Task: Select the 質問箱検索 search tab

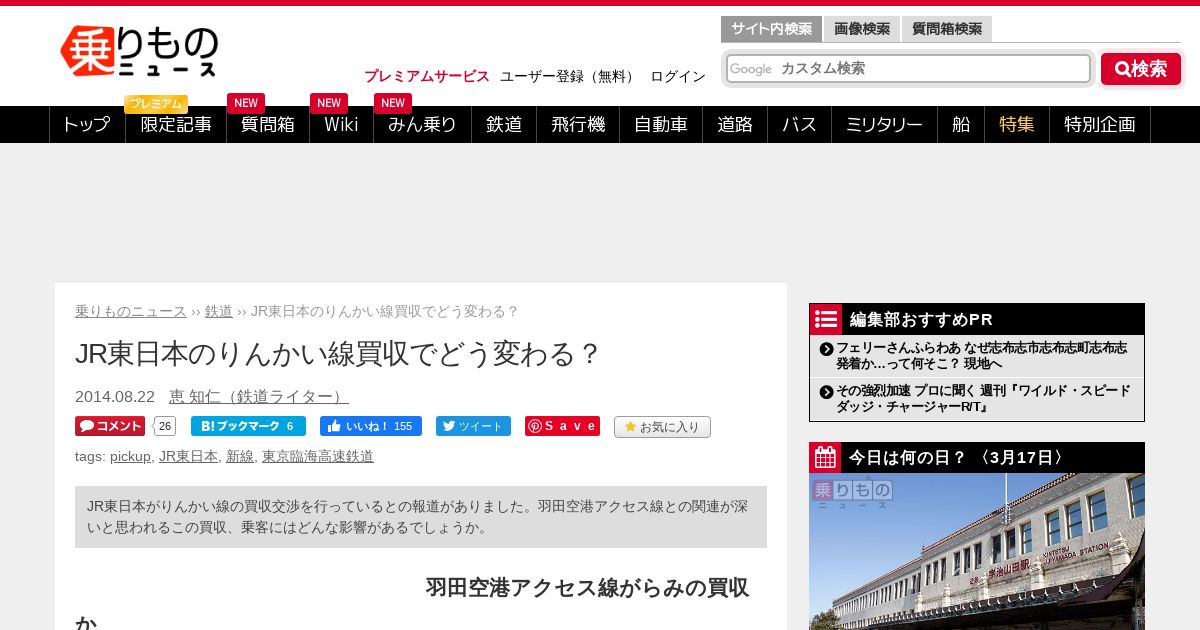Action: (x=946, y=29)
